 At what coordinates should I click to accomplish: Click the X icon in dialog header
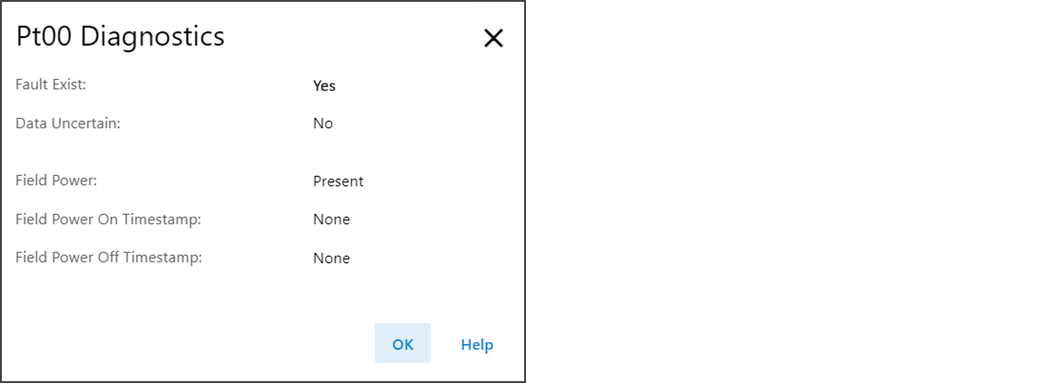(x=493, y=39)
